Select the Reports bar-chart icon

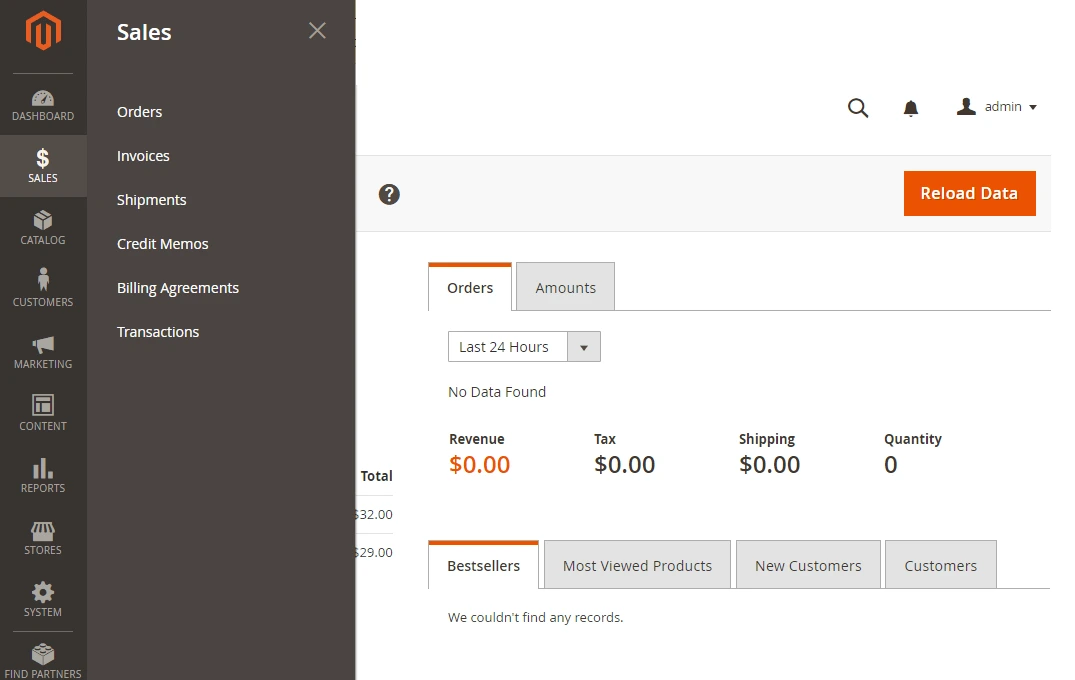pos(43,475)
